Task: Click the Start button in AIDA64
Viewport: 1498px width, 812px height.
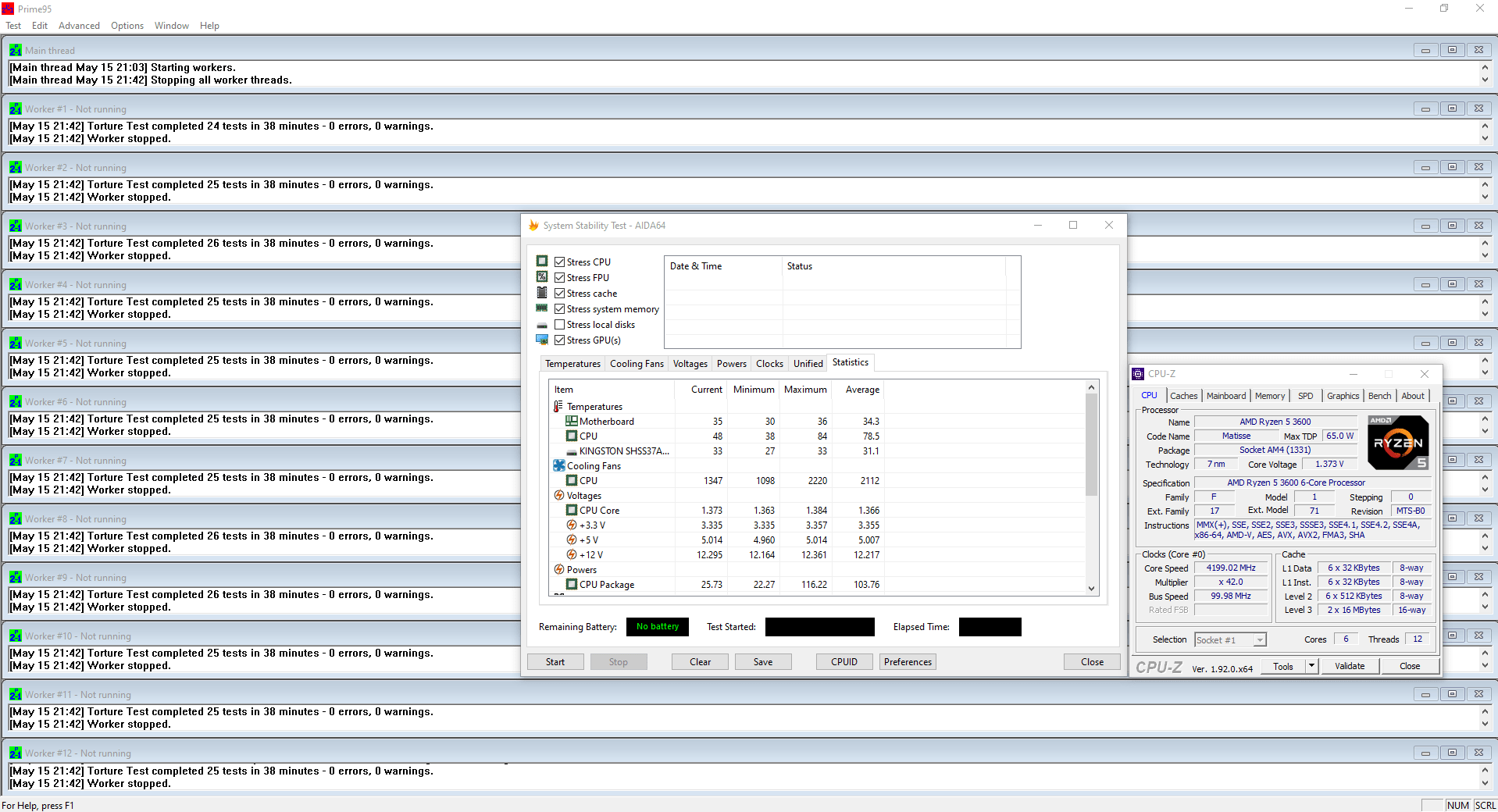Action: pyautogui.click(x=555, y=662)
